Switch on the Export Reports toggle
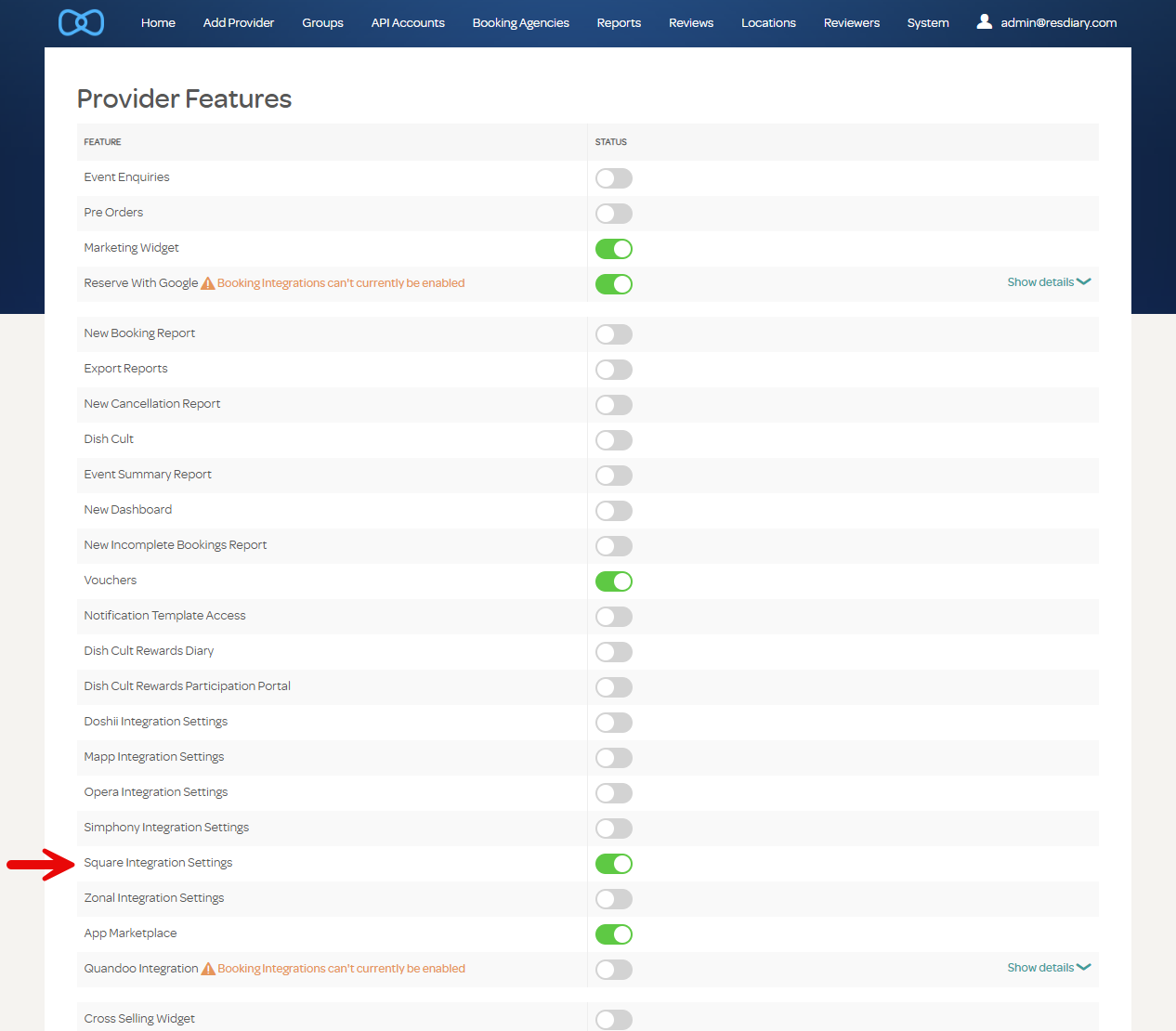 point(614,370)
